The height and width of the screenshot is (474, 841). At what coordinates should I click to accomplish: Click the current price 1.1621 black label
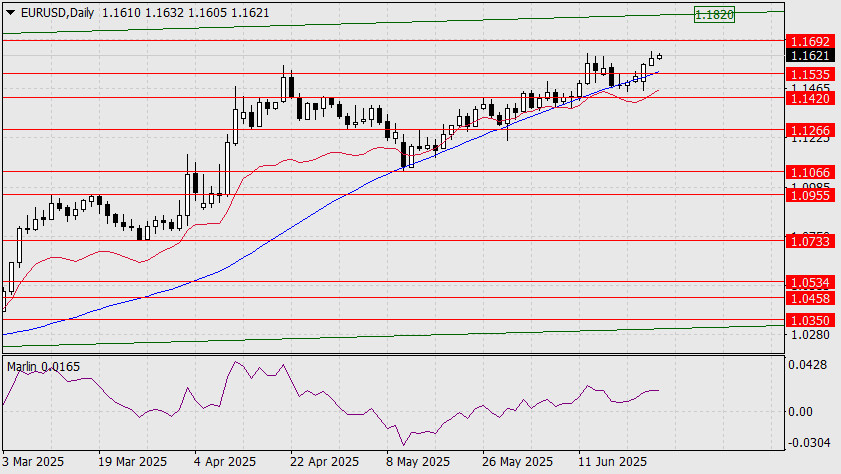point(810,55)
